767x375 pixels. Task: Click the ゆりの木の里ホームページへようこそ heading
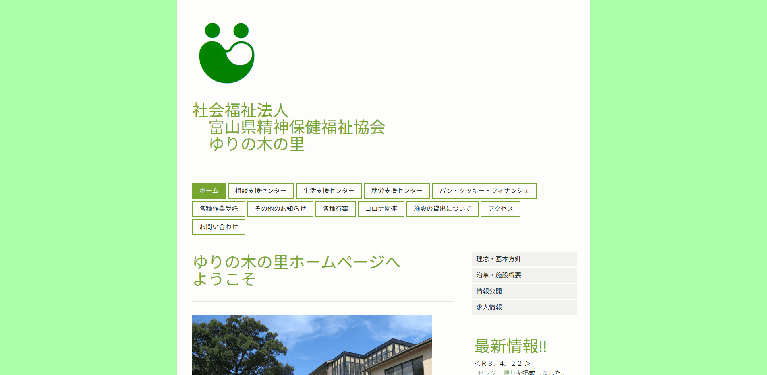pyautogui.click(x=296, y=270)
